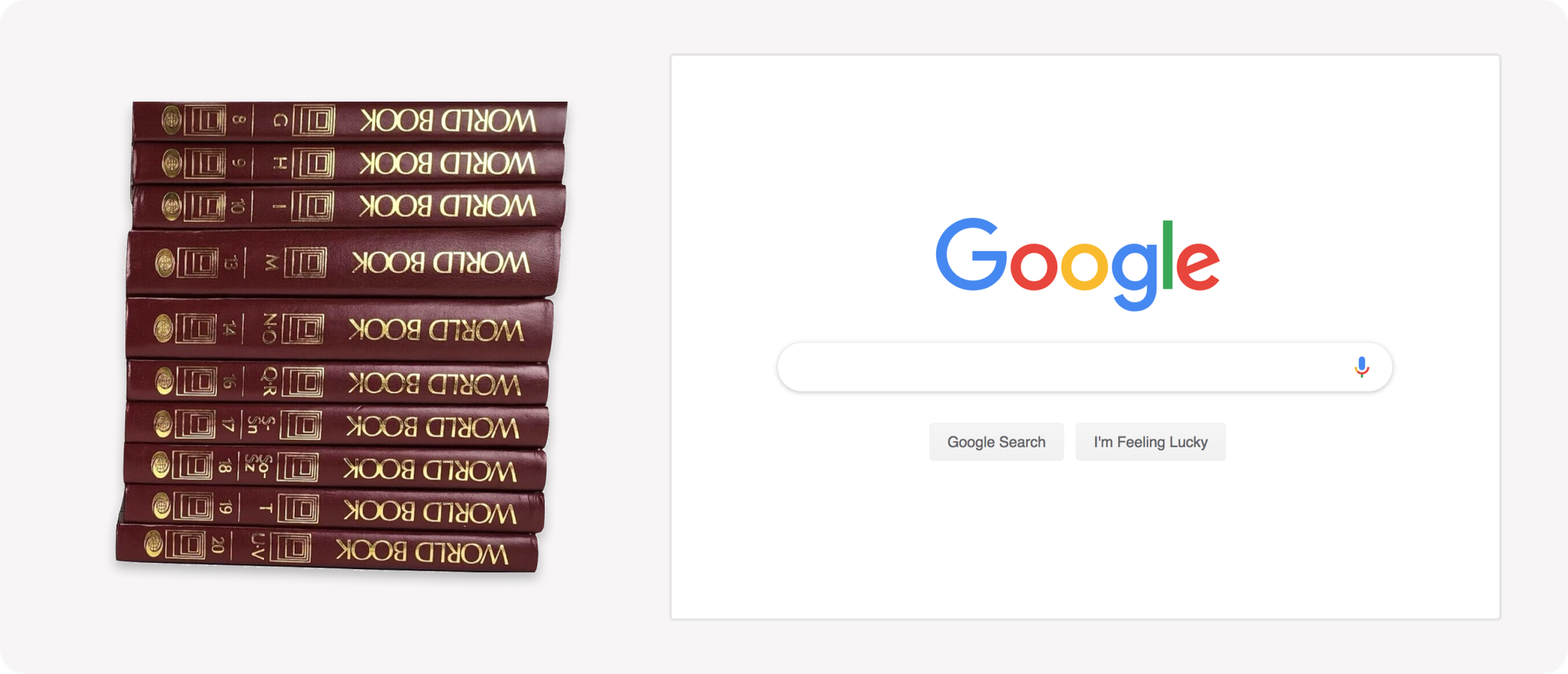Click the gold globe emblem on volume 8

(171, 121)
